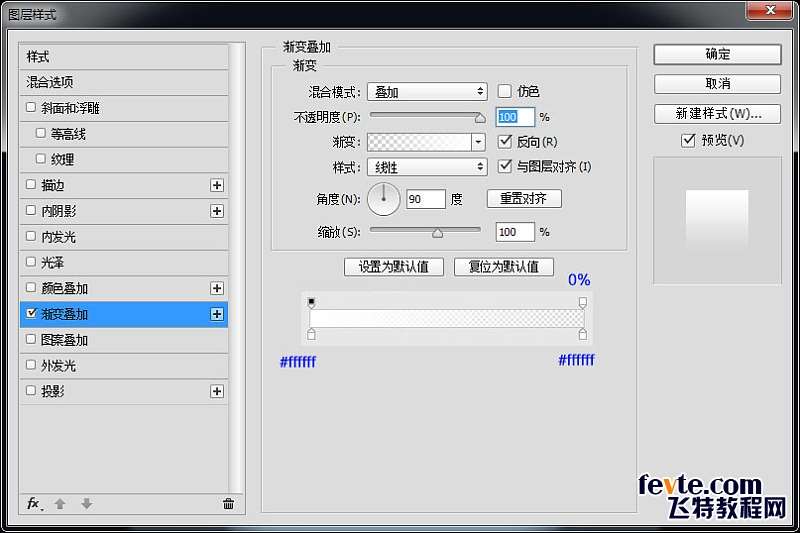Click the scale percent input field
800x533 pixels.
tap(515, 232)
